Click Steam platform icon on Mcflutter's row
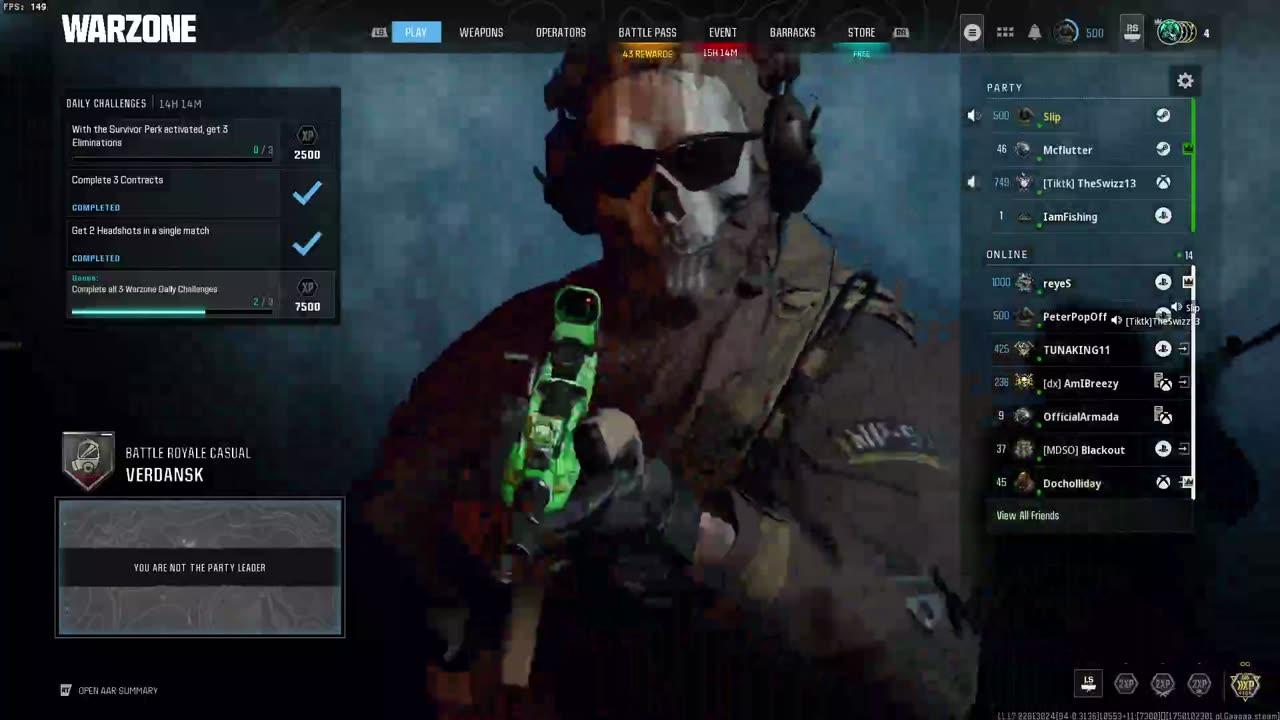The image size is (1280, 720). pyautogui.click(x=1163, y=149)
